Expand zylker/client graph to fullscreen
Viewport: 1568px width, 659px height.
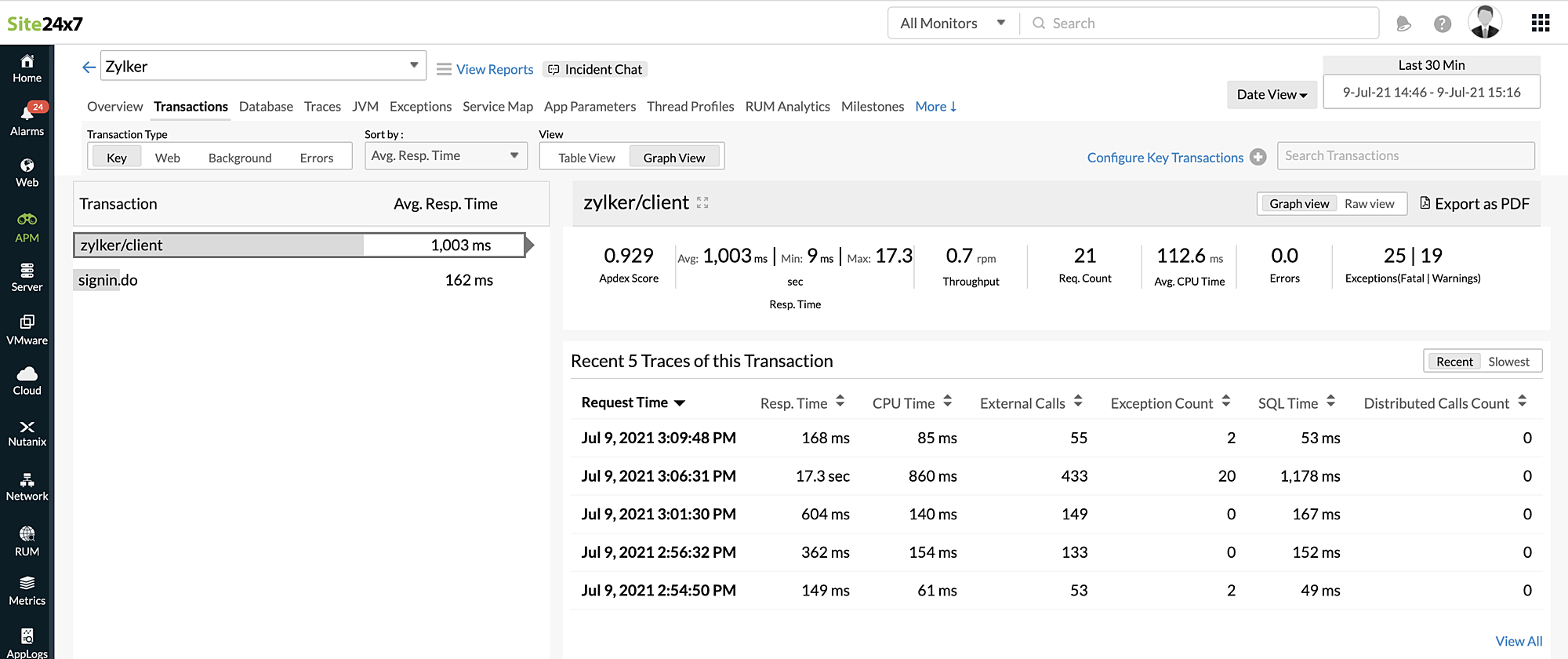click(702, 203)
